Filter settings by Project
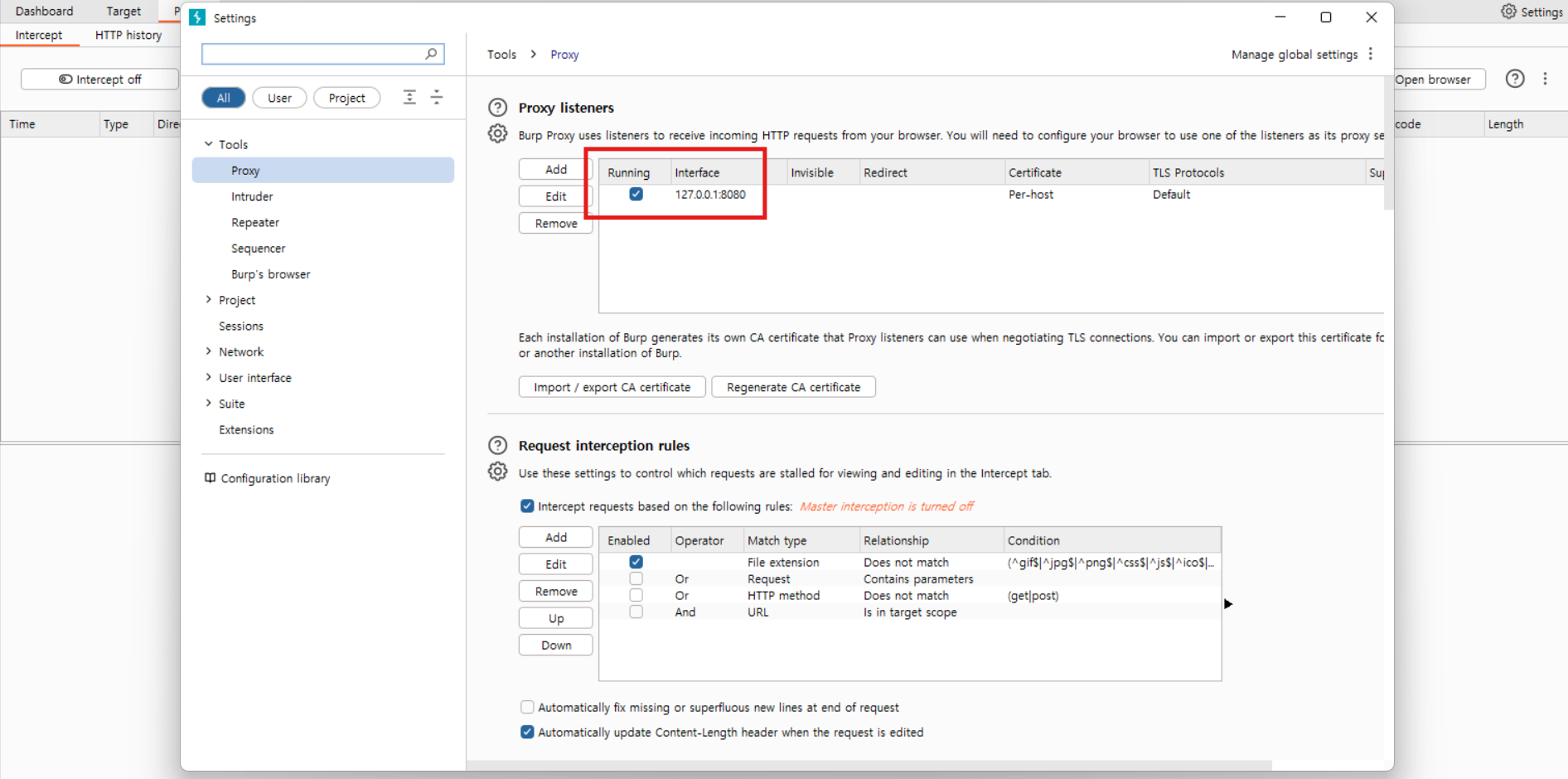The width and height of the screenshot is (1568, 779). tap(346, 98)
